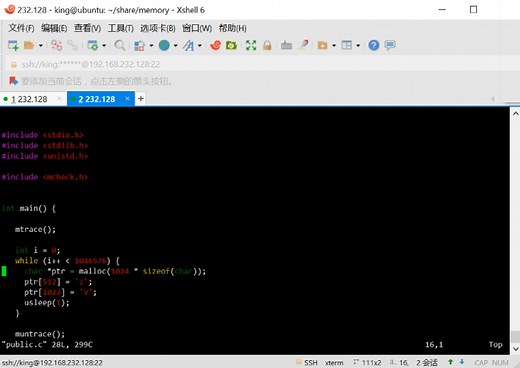Viewport: 520px width, 368px height.
Task: Click the address bar padlock icon
Action: point(14,65)
